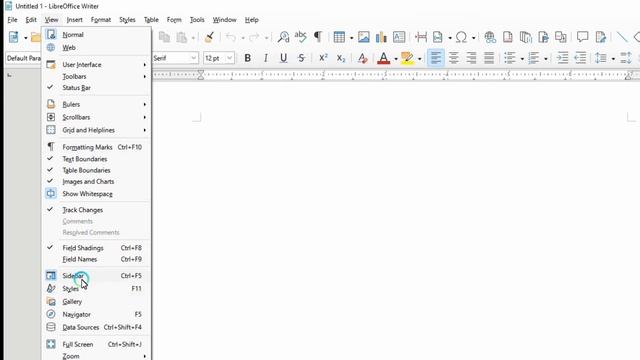Center text horizontally
This screenshot has width=640, height=360.
click(x=453, y=58)
